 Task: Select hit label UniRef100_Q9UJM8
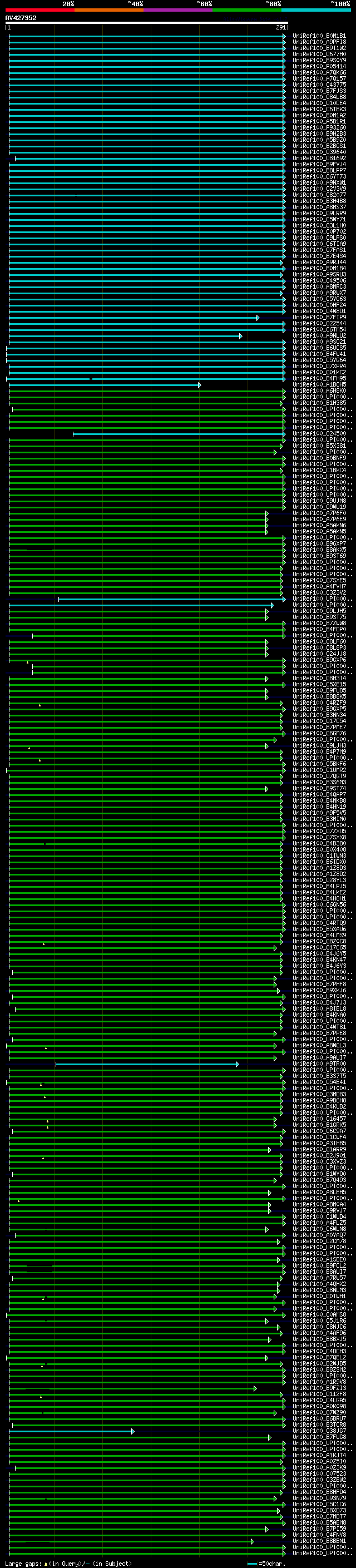point(319,501)
